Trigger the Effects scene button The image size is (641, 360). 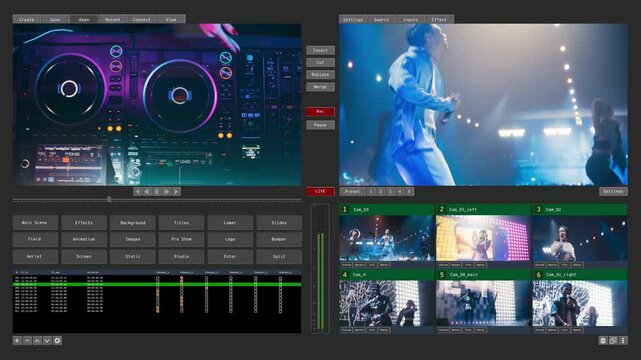tap(84, 223)
